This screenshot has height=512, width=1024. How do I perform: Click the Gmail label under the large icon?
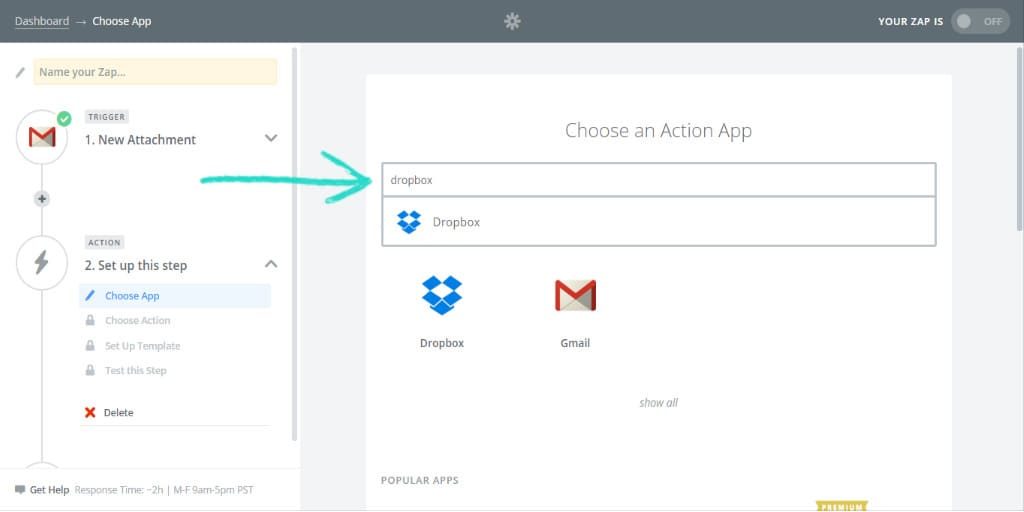click(x=575, y=343)
